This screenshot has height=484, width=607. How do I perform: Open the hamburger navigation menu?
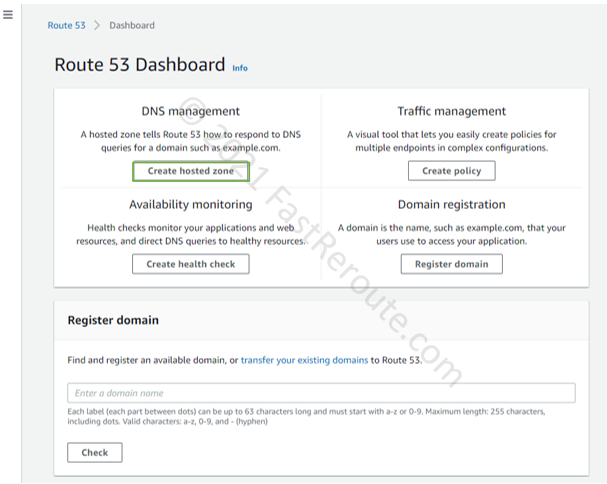pos(8,15)
